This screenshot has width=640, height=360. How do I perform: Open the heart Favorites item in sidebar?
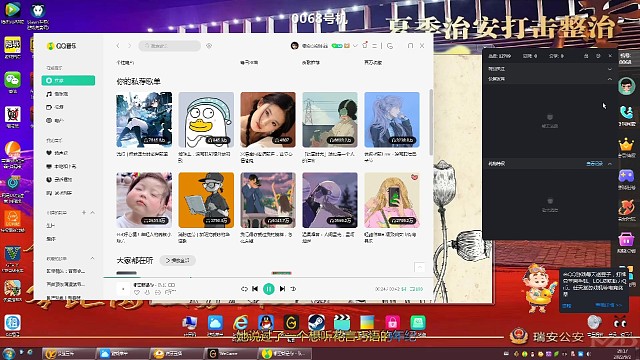(68, 153)
